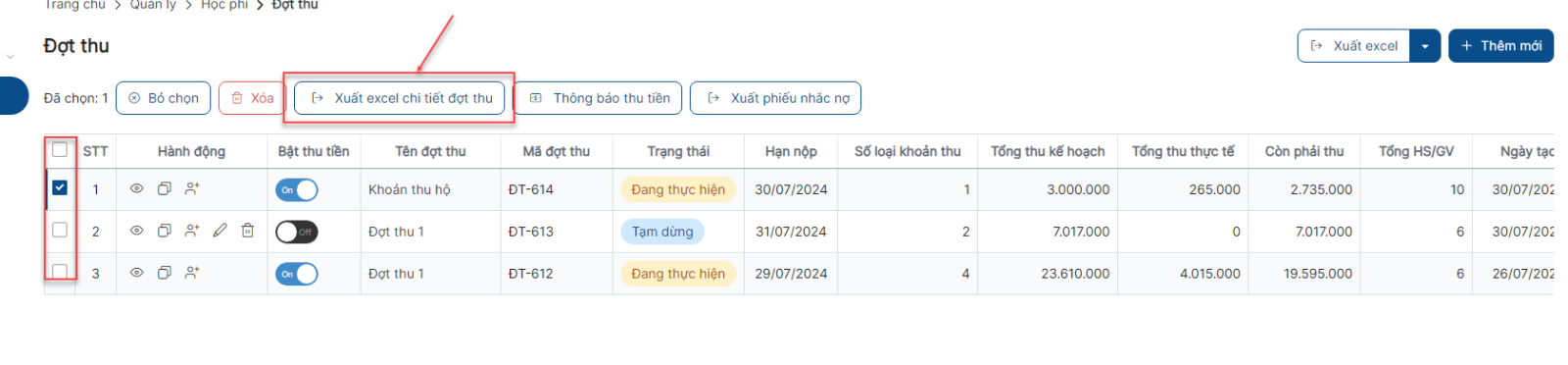Delete row 2 using the trash icon
This screenshot has height=365, width=1568.
point(248,231)
